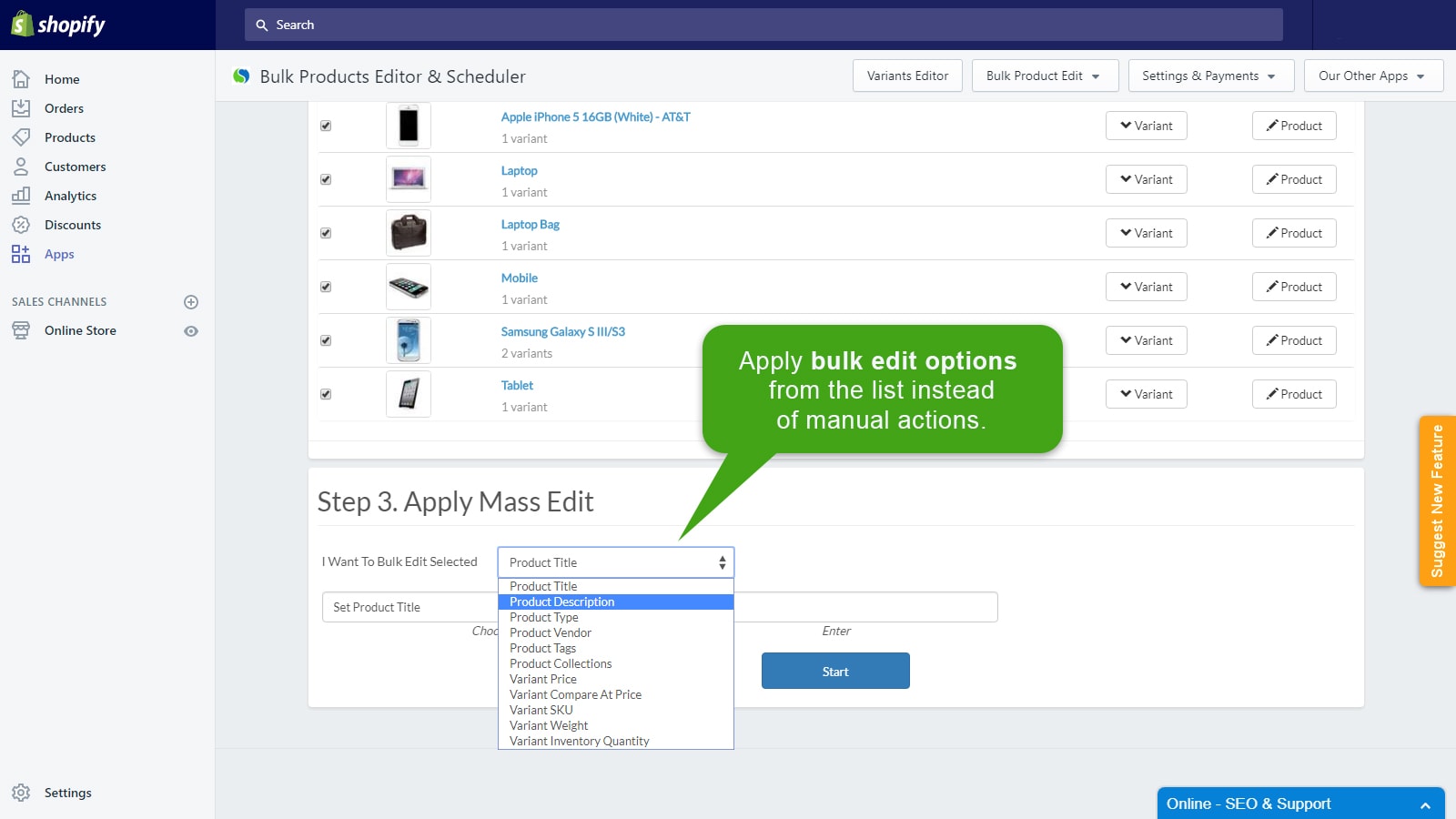View Online Store with eye icon
This screenshot has height=819, width=1456.
(191, 331)
